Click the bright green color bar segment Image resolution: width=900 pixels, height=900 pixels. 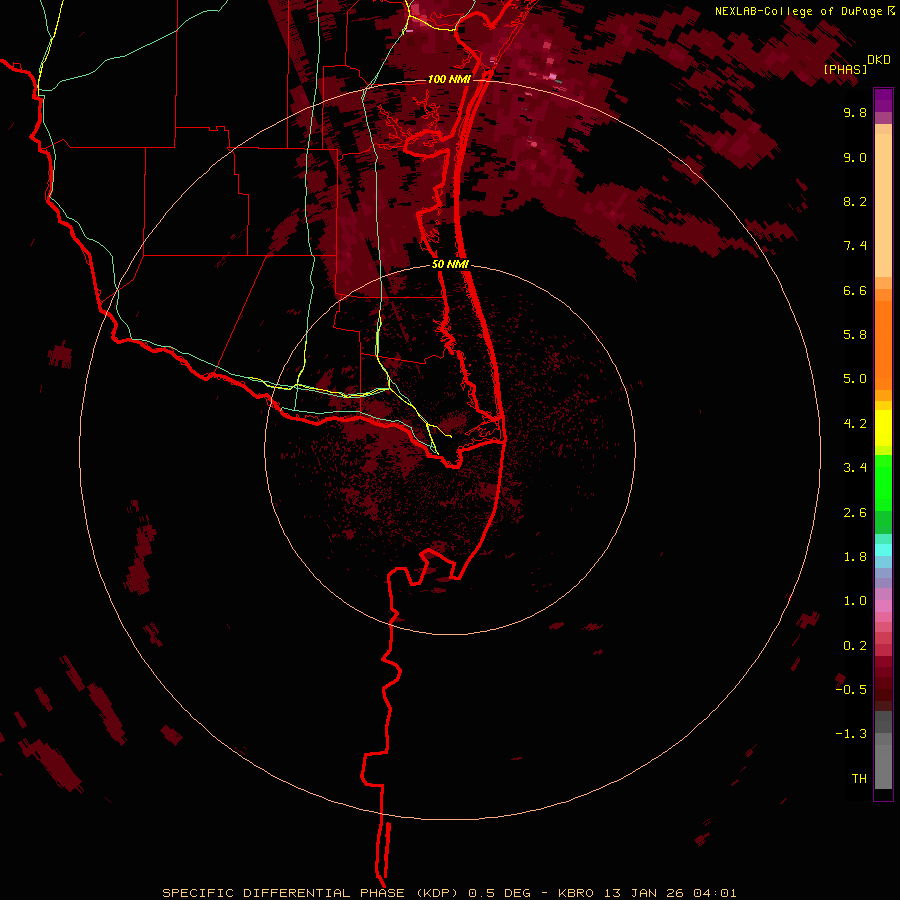[x=883, y=483]
